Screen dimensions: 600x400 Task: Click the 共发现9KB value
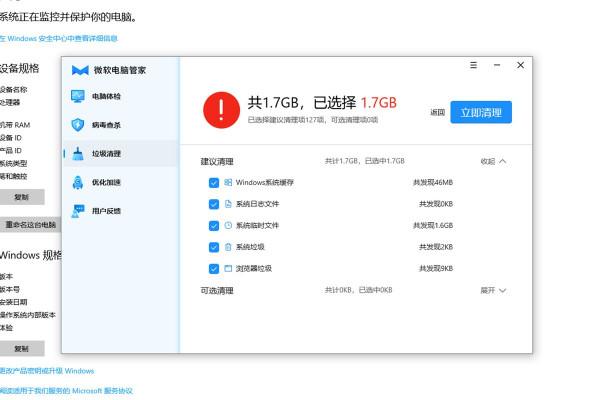[x=436, y=269]
